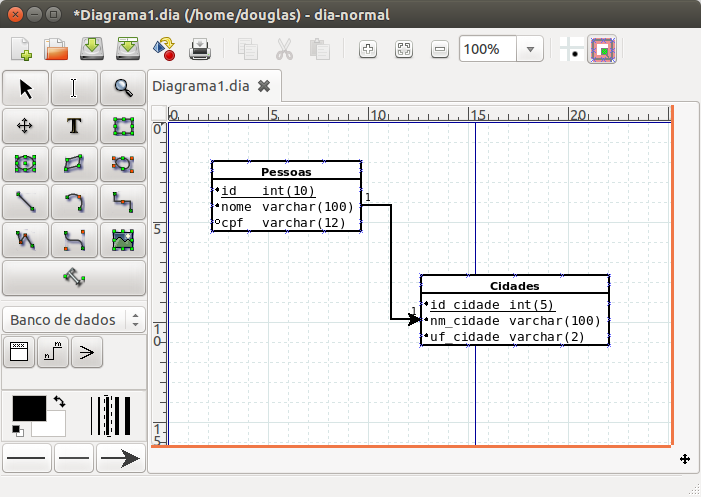Screen dimensions: 701x497
Task: Click the black foreground color swatch
Action: click(27, 408)
